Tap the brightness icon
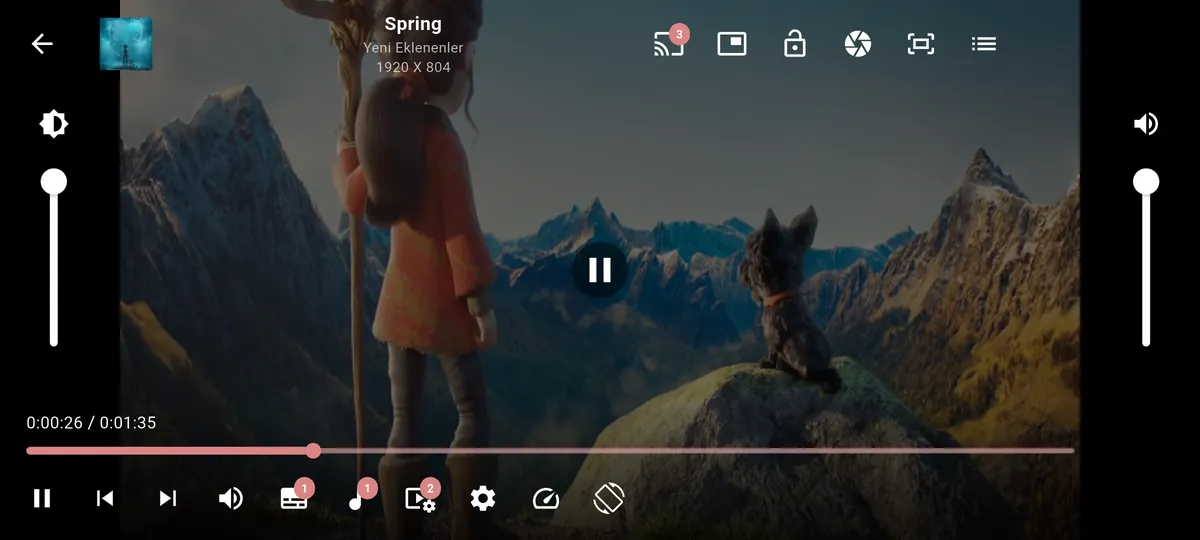This screenshot has height=540, width=1200. pos(53,124)
